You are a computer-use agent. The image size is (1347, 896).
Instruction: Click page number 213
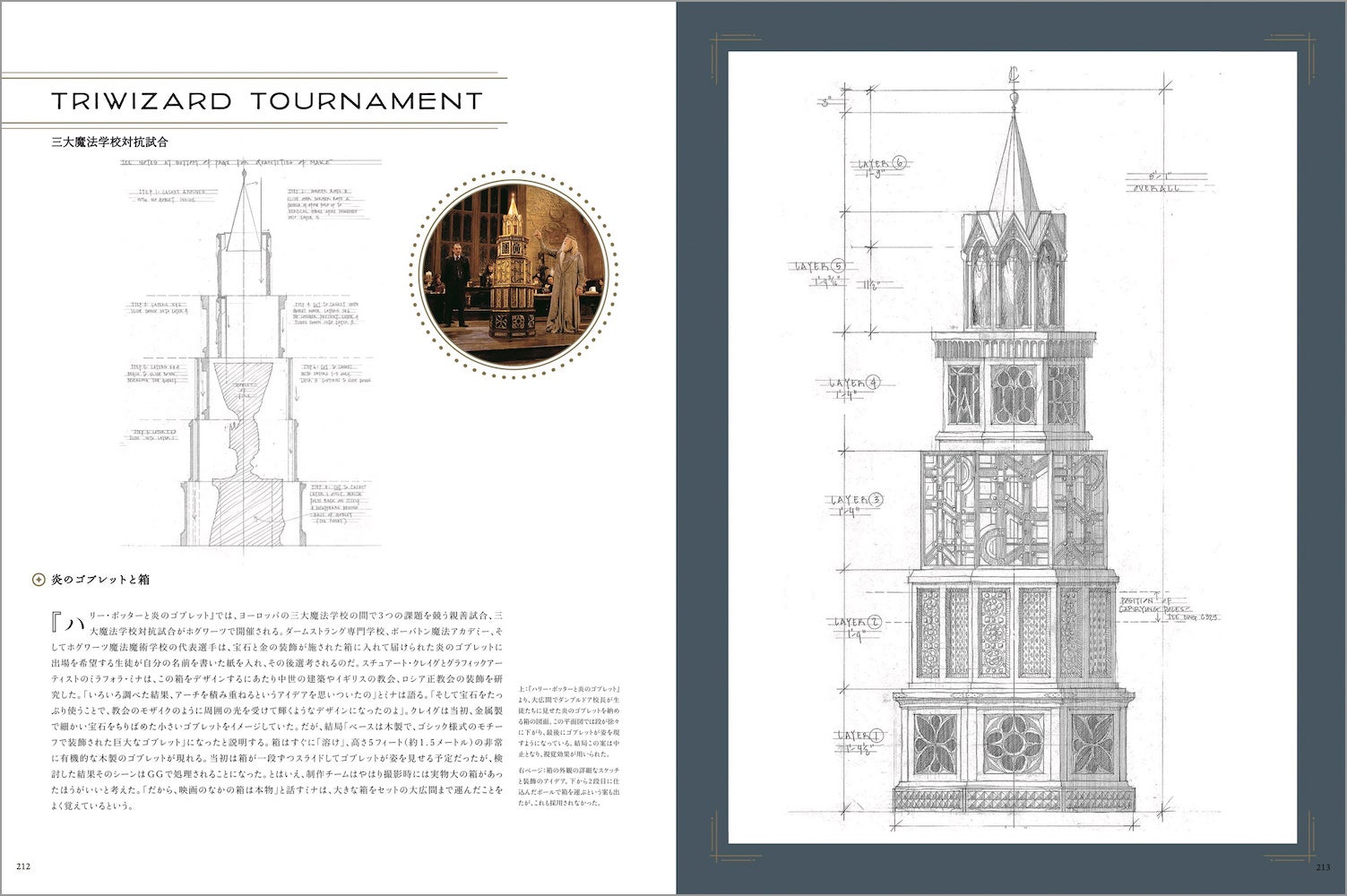[x=1323, y=866]
